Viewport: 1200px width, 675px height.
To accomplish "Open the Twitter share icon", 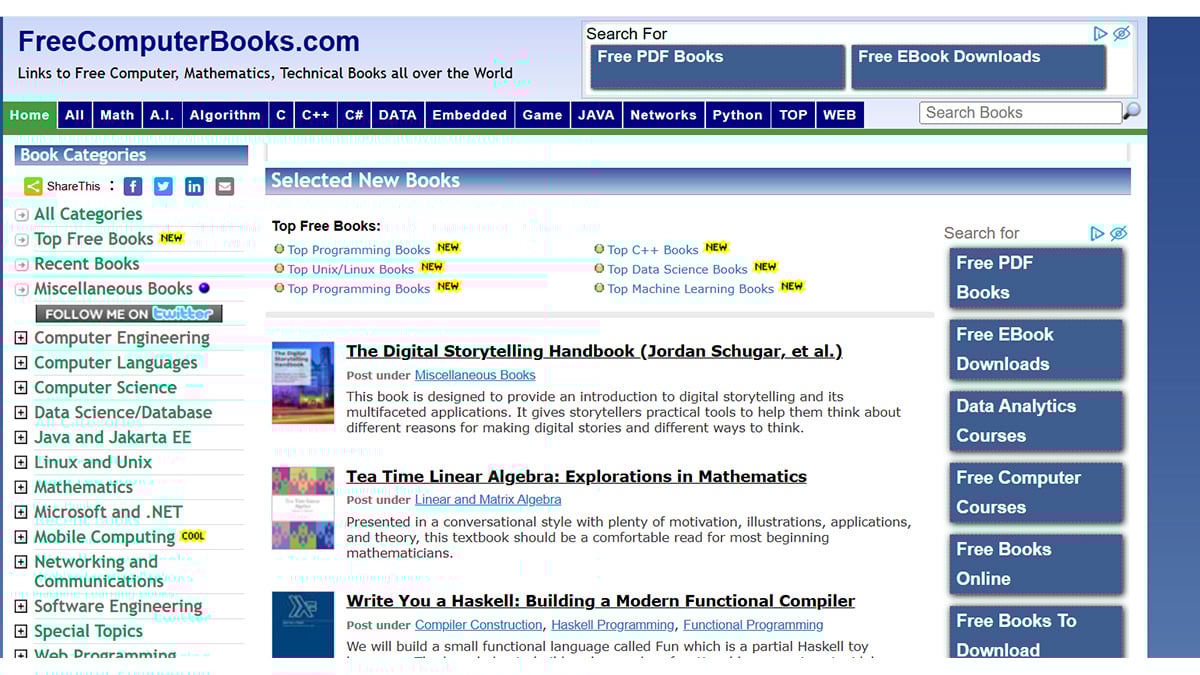I will (x=162, y=186).
